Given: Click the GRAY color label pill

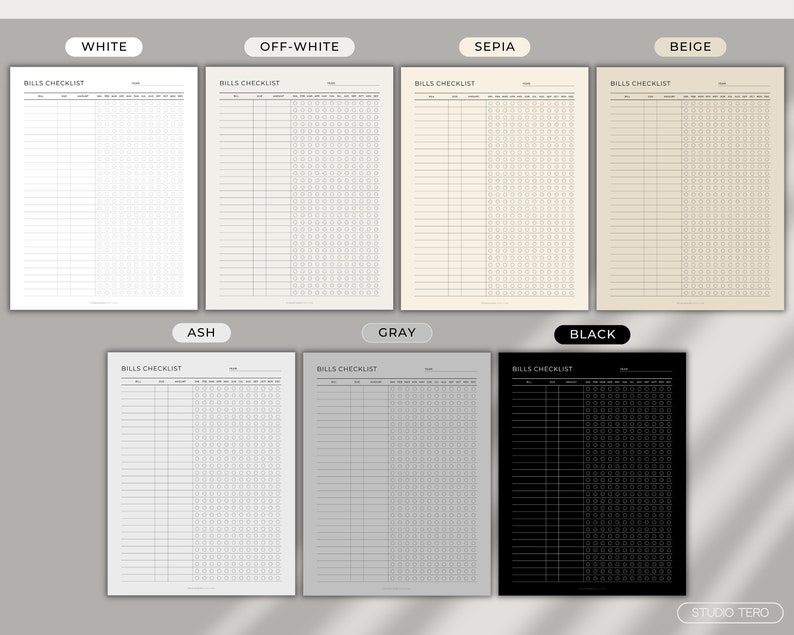Looking at the screenshot, I should (x=397, y=333).
